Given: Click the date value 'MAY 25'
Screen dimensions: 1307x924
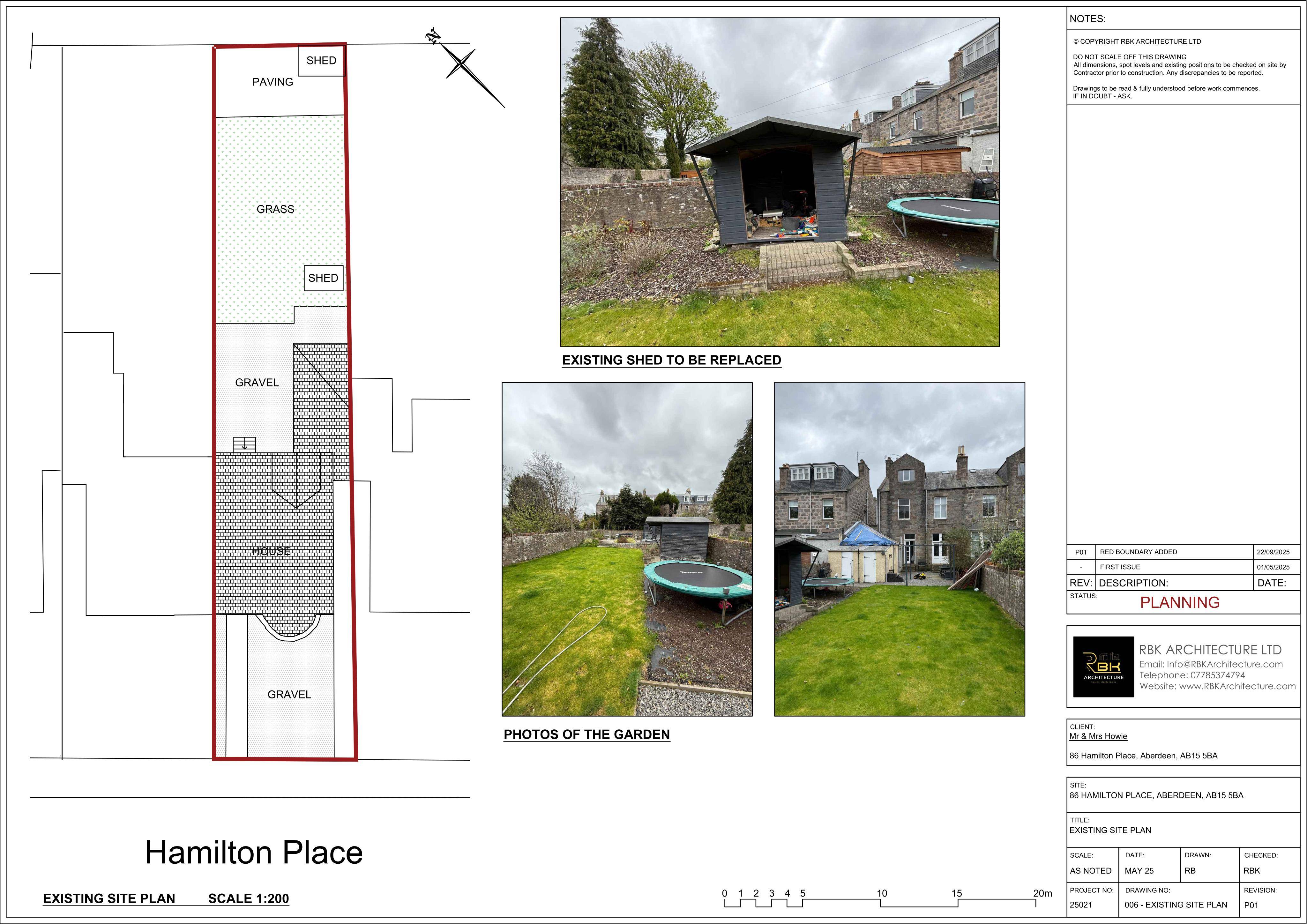Looking at the screenshot, I should [x=1139, y=871].
